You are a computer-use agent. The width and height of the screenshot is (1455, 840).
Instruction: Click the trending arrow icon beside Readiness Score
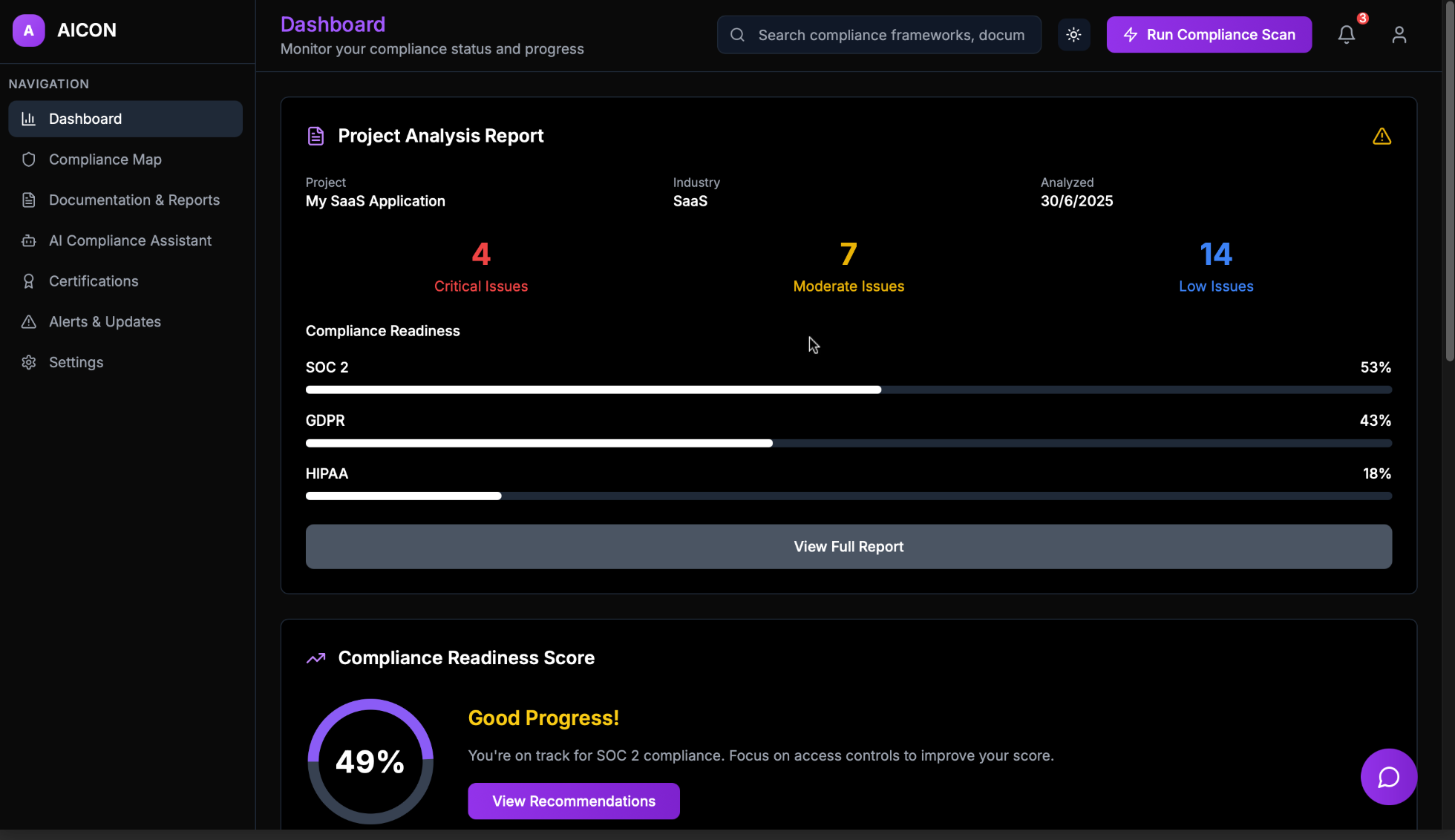[316, 658]
